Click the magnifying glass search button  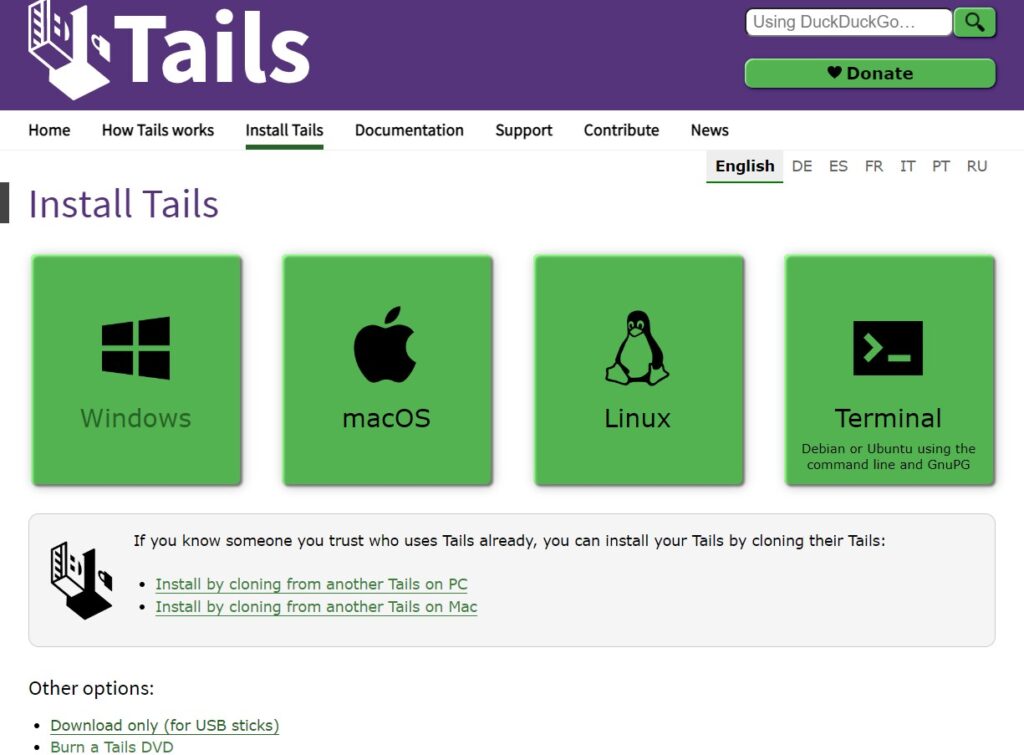pos(974,22)
